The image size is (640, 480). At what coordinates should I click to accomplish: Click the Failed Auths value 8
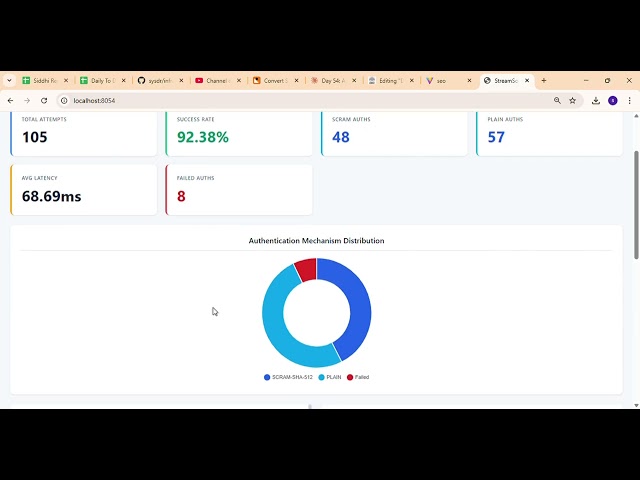[x=181, y=196]
